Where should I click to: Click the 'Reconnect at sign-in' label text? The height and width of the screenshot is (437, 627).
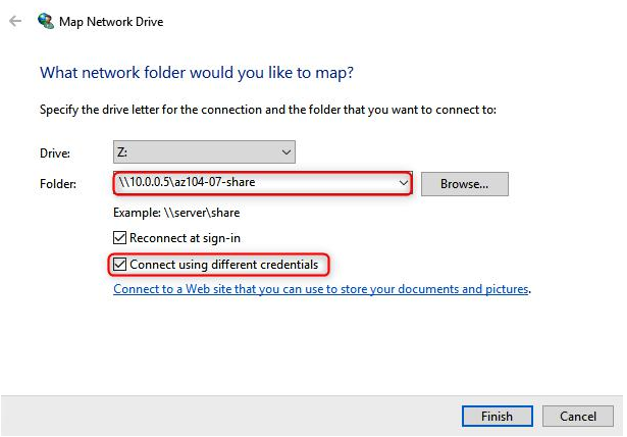coord(185,238)
